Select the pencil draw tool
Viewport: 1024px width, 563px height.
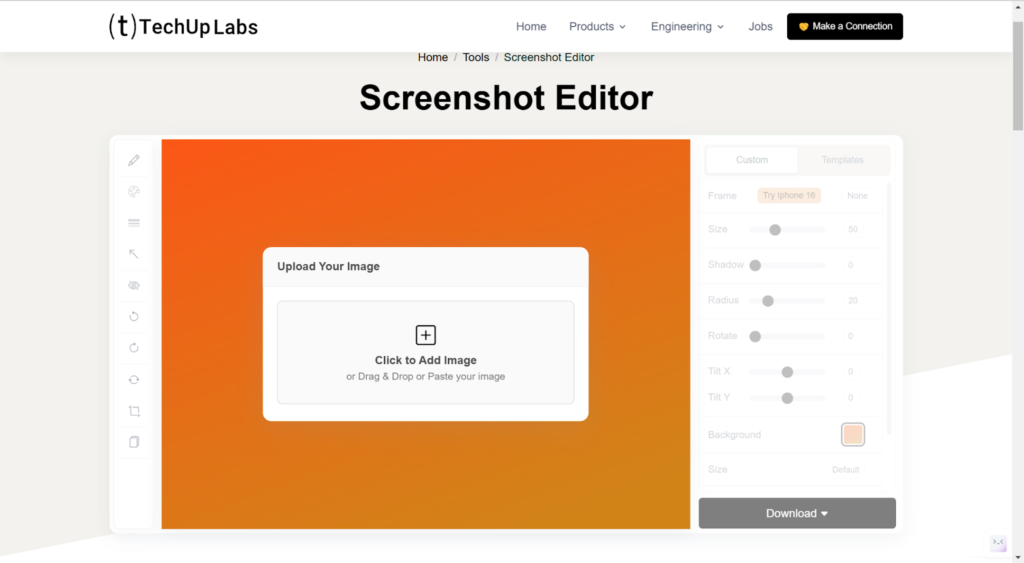coord(134,160)
